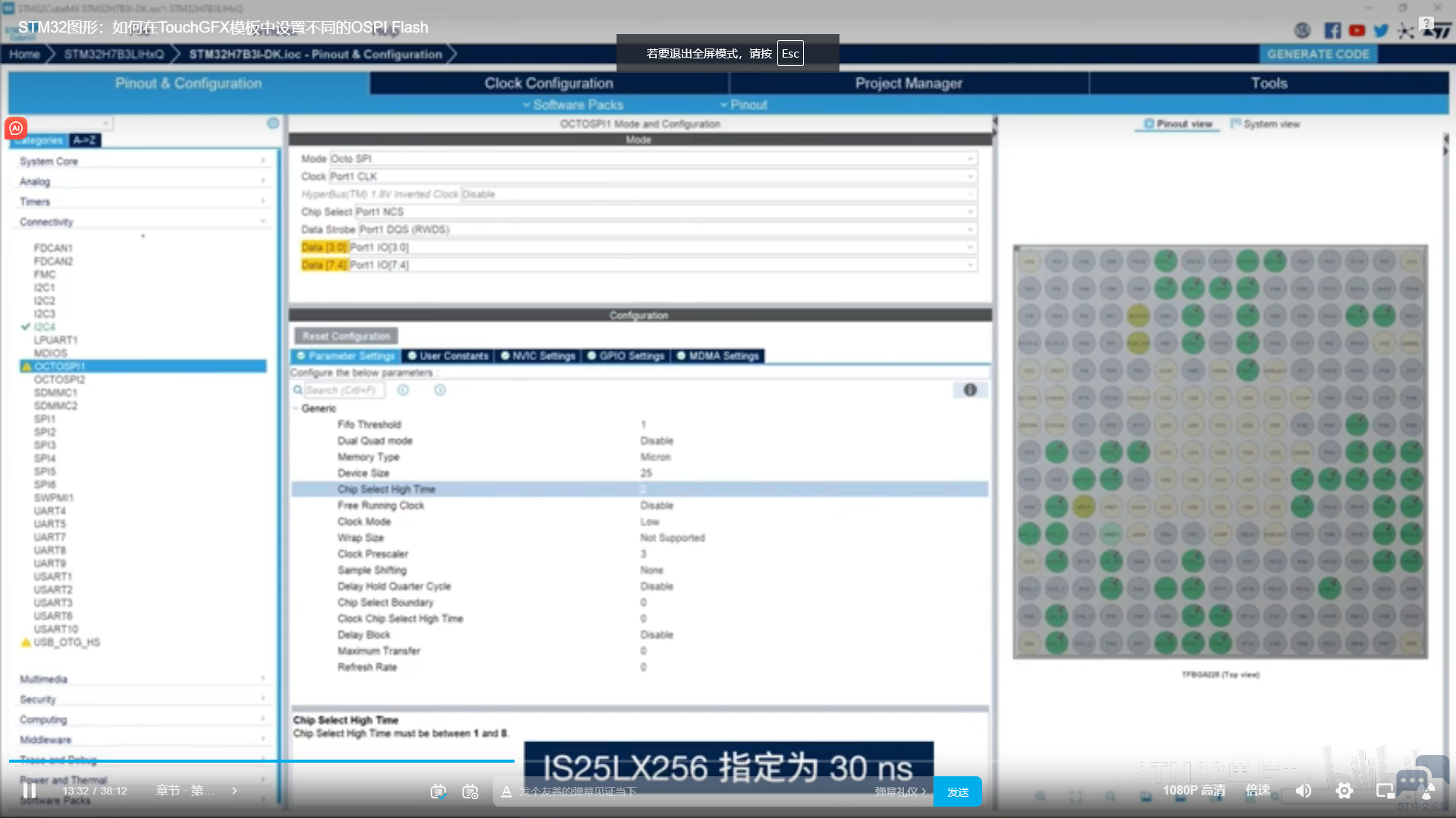Switch to System view
The height and width of the screenshot is (818, 1456).
tap(1265, 124)
